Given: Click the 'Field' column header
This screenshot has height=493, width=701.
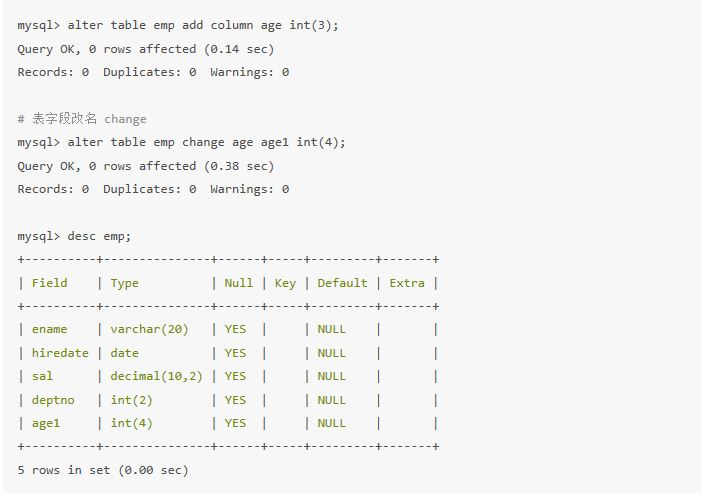Looking at the screenshot, I should [50, 283].
